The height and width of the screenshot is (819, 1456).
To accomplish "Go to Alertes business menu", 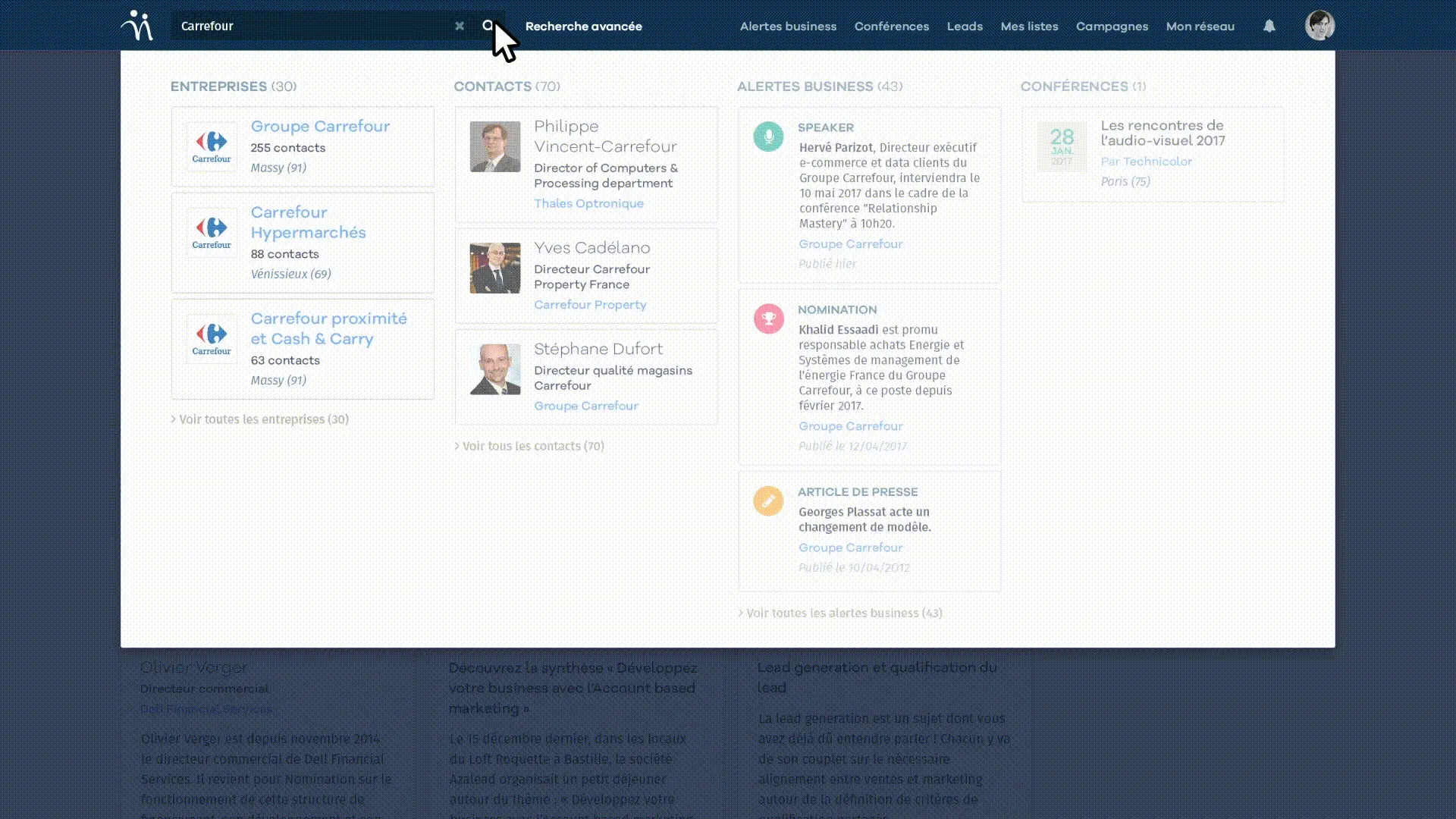I will point(788,26).
